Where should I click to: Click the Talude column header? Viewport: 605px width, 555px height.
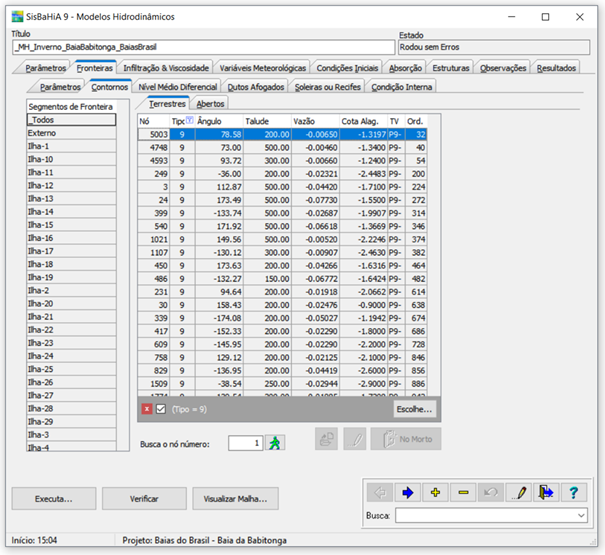267,121
